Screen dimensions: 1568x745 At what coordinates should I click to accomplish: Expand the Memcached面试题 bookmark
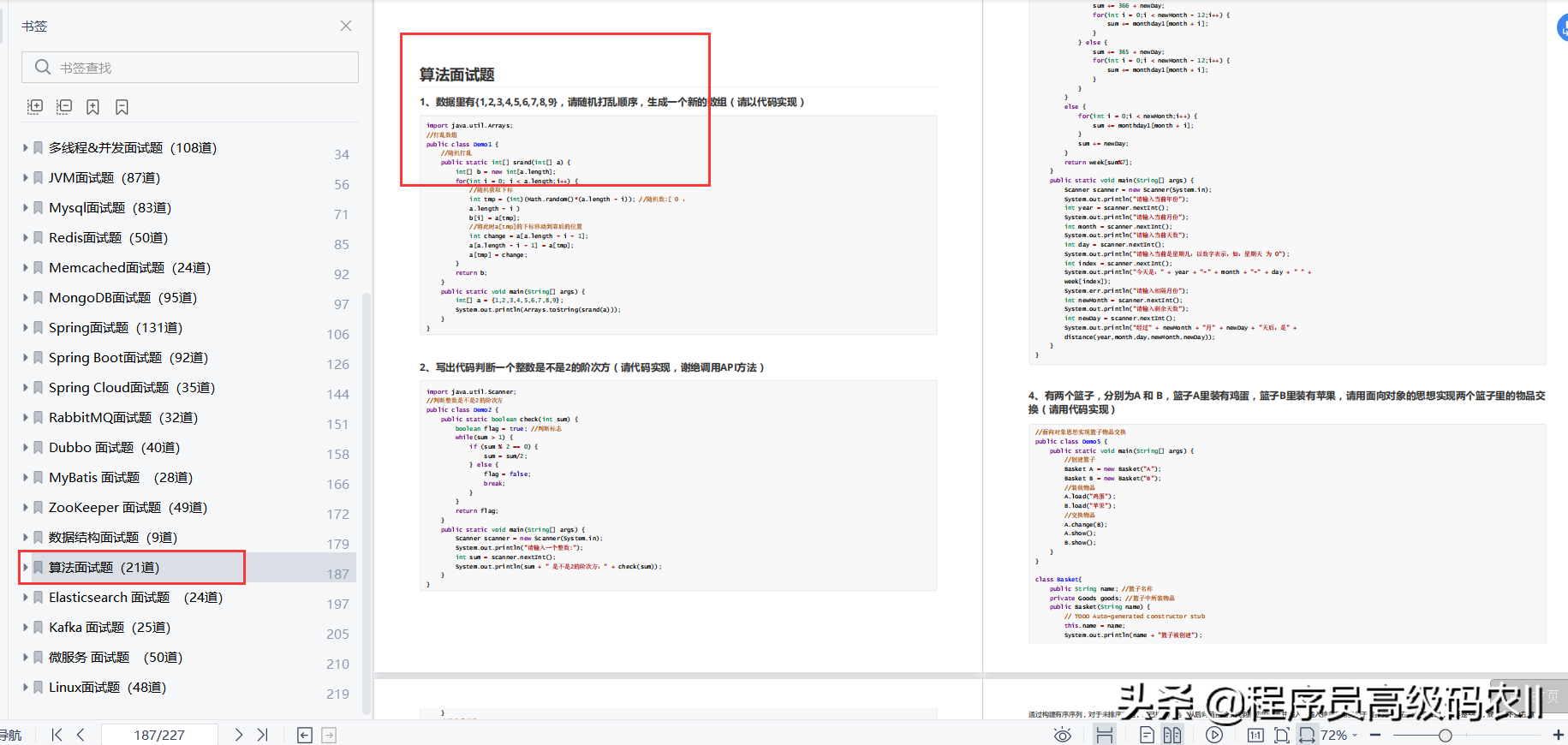[26, 267]
